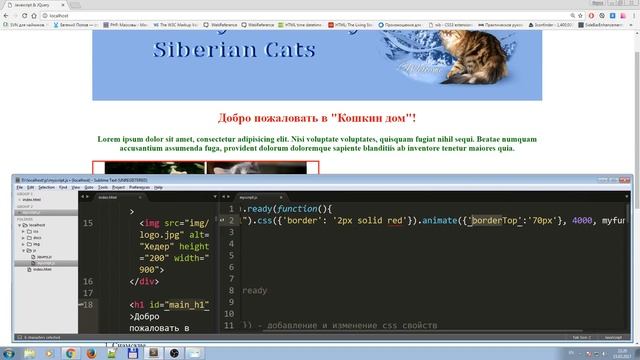Click the Siberian Cats header image
This screenshot has width=640, height=360.
pyautogui.click(x=317, y=65)
